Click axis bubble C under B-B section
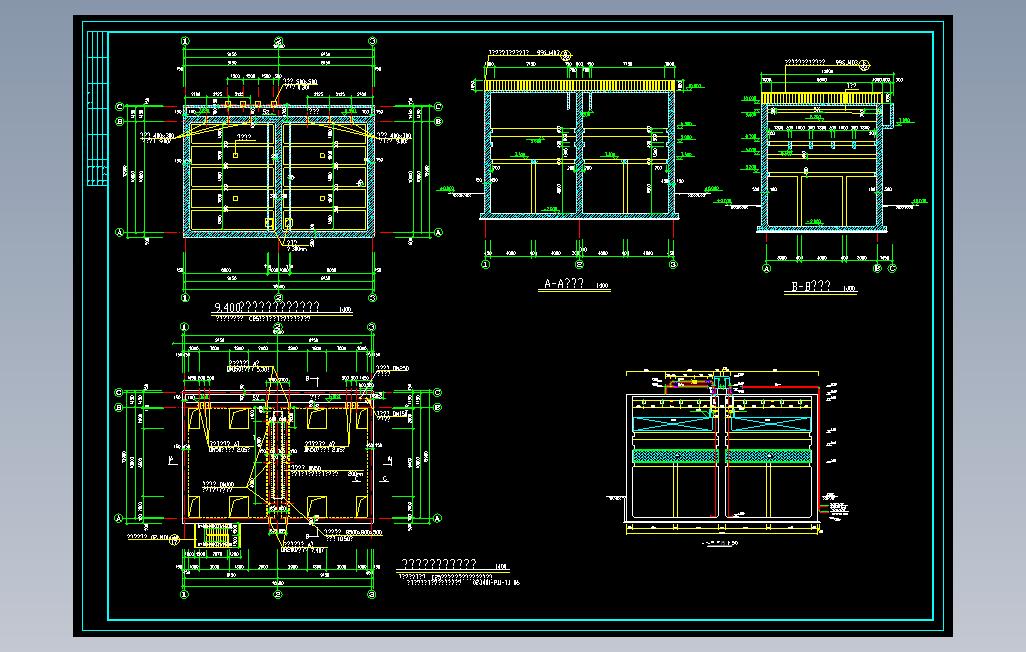 [x=892, y=268]
